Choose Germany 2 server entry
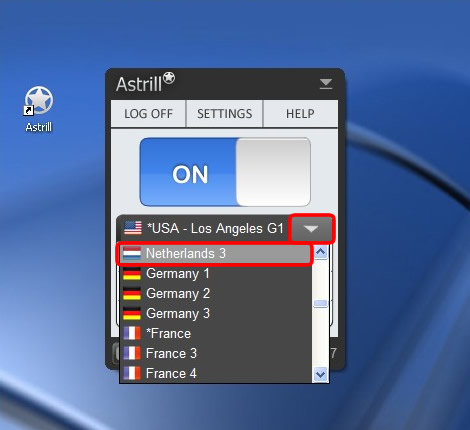 coord(216,294)
